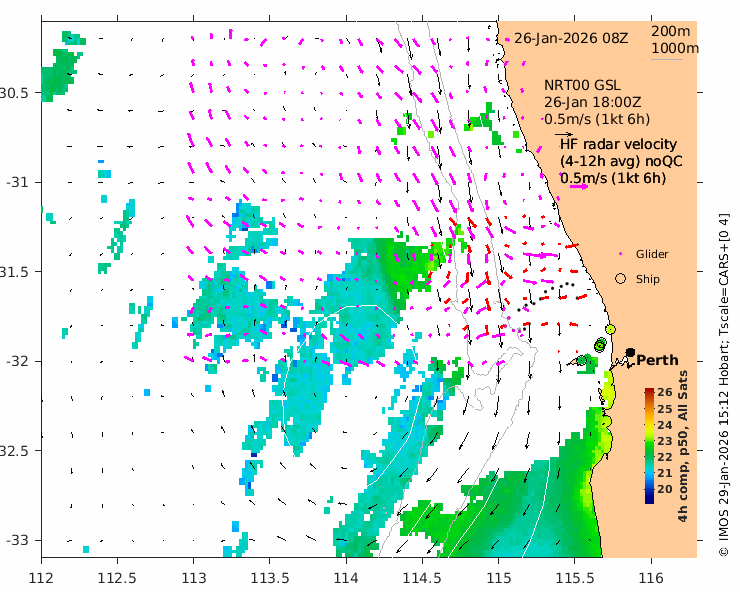This screenshot has width=740, height=592.
Task: Select the 22 value on the colorbar
Action: [664, 457]
